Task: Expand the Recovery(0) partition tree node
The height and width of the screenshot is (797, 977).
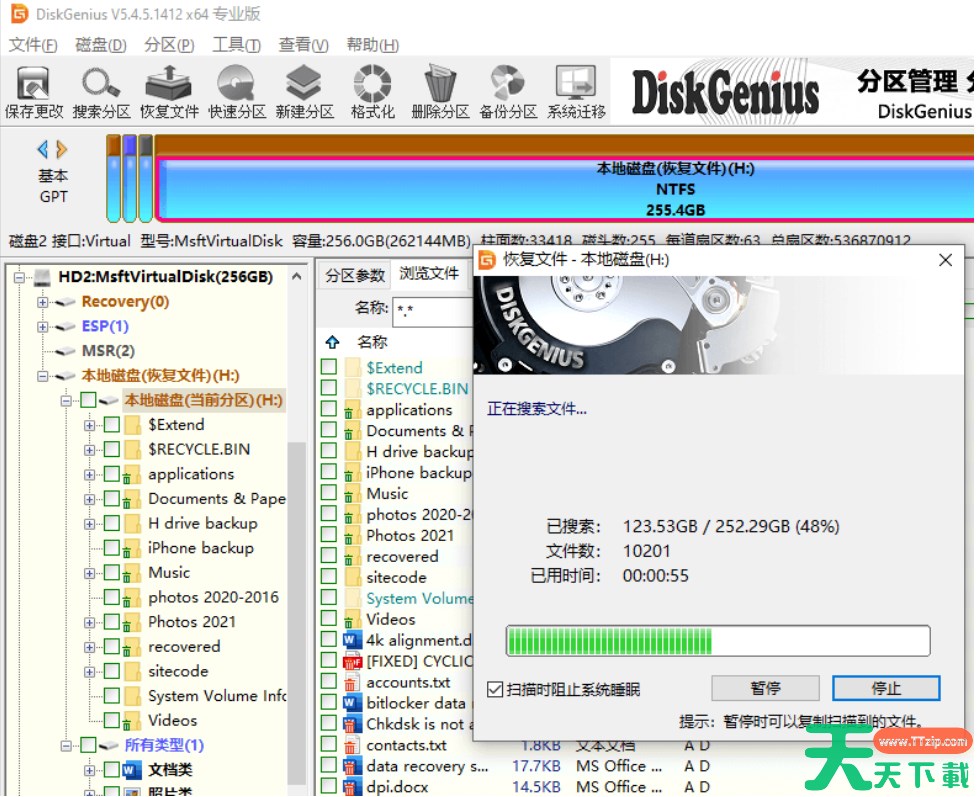Action: [x=43, y=302]
